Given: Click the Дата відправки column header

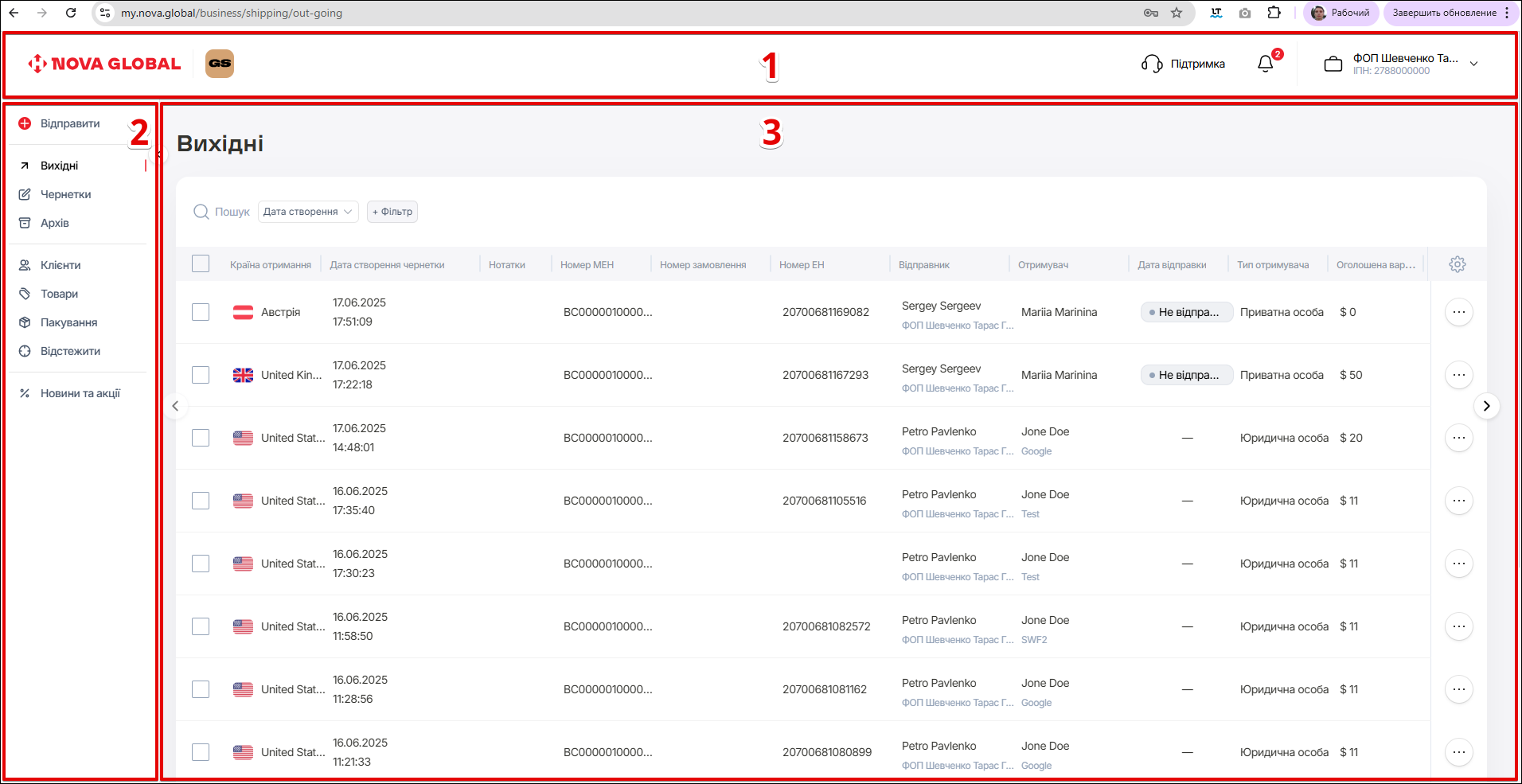Looking at the screenshot, I should click(1172, 265).
